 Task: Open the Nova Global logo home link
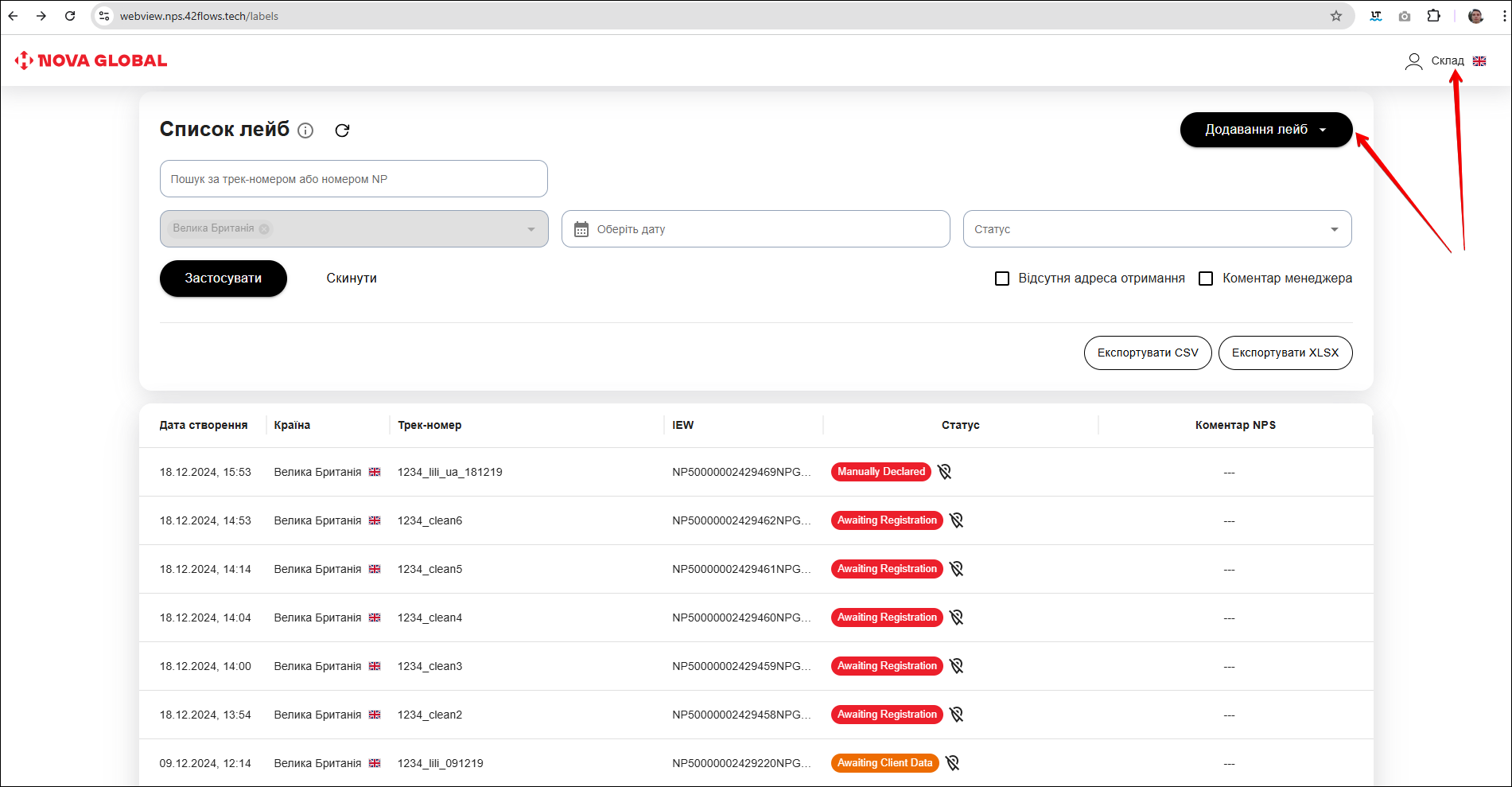pos(91,60)
